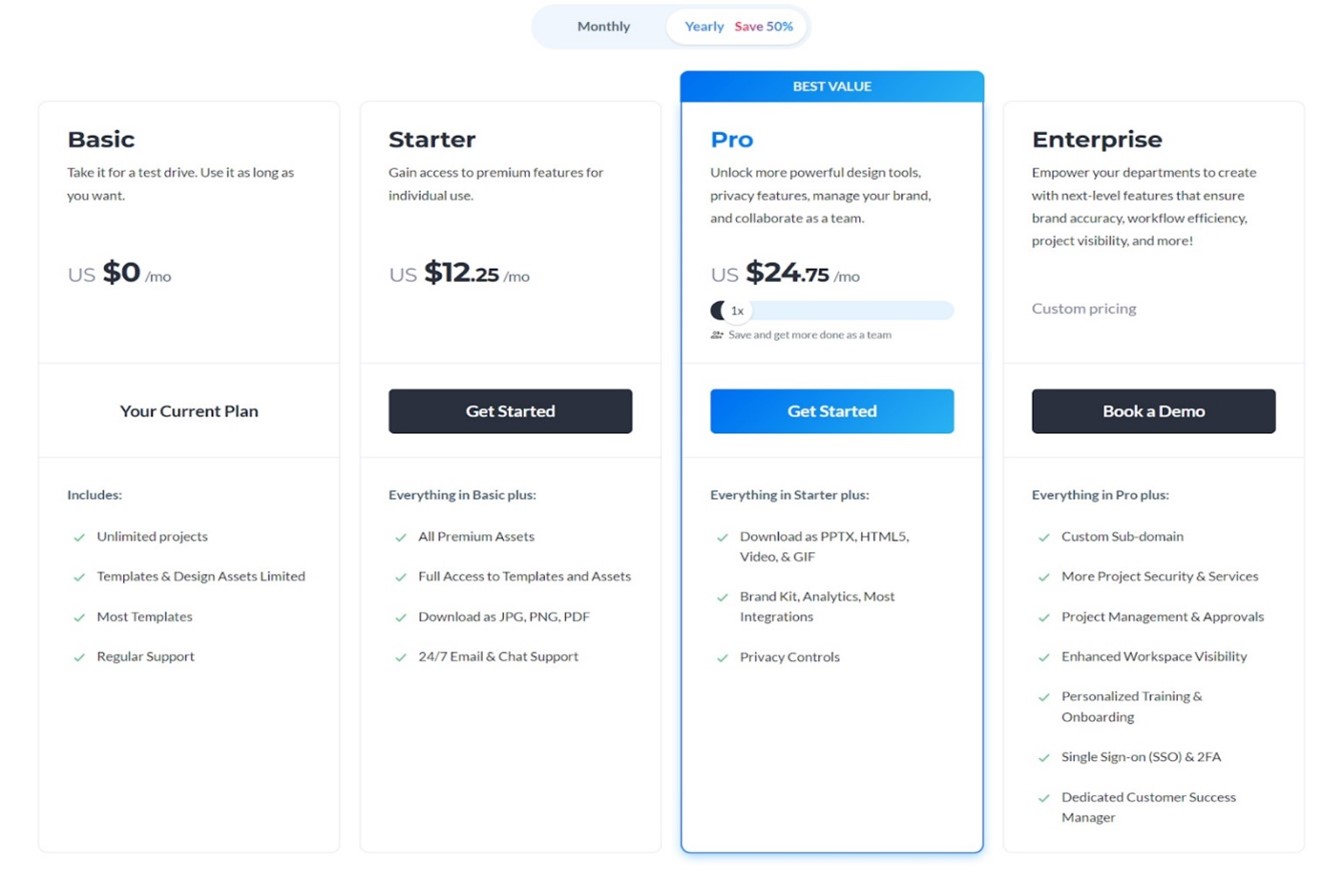The height and width of the screenshot is (873, 1343).
Task: Click the 1x team size slider handle
Action: [x=735, y=311]
